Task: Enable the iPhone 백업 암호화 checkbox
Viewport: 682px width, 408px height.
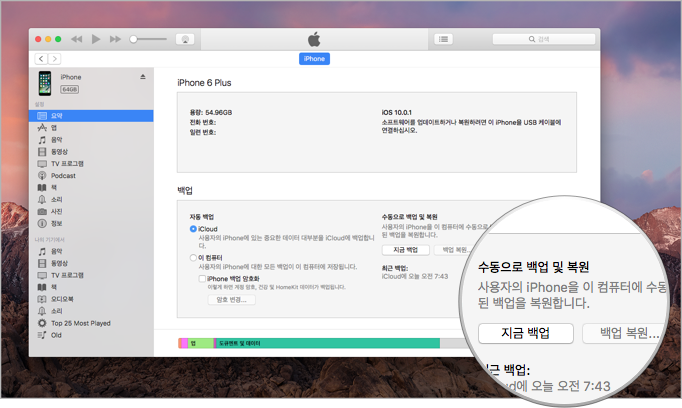Action: (x=202, y=278)
